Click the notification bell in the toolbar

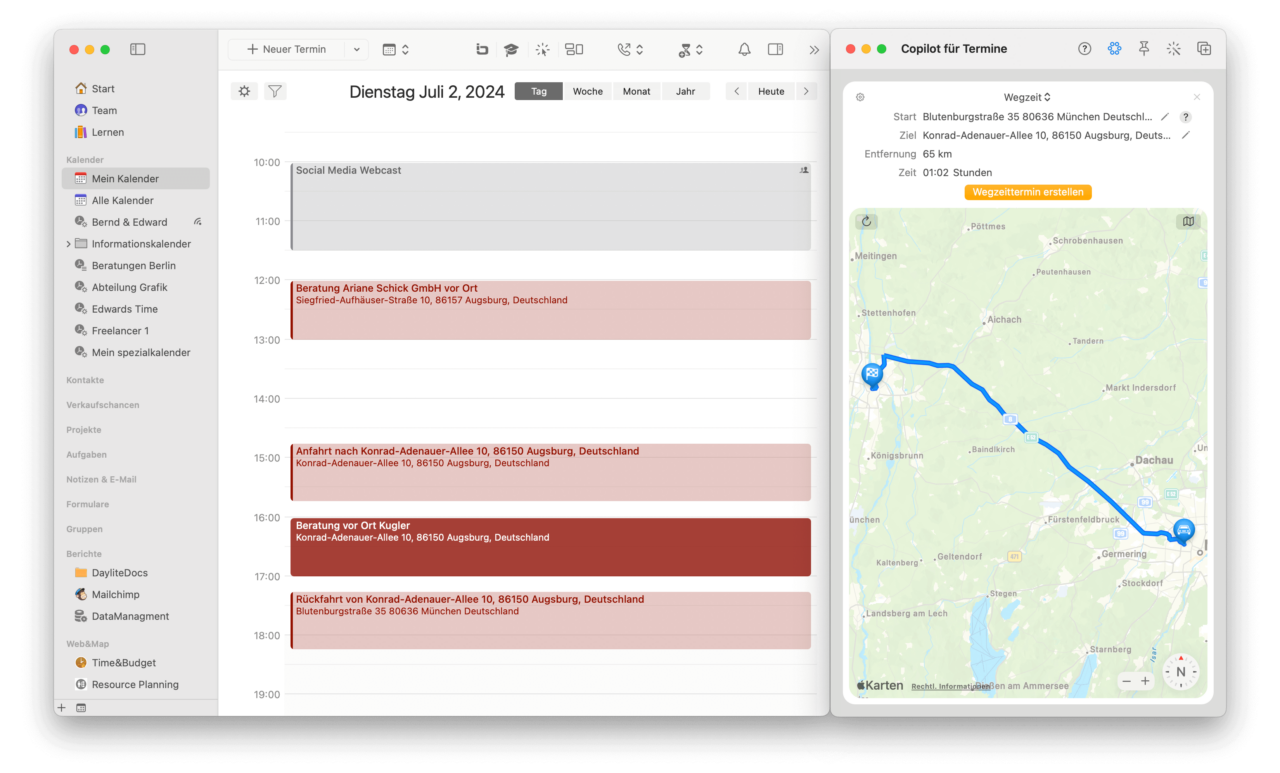[x=744, y=48]
